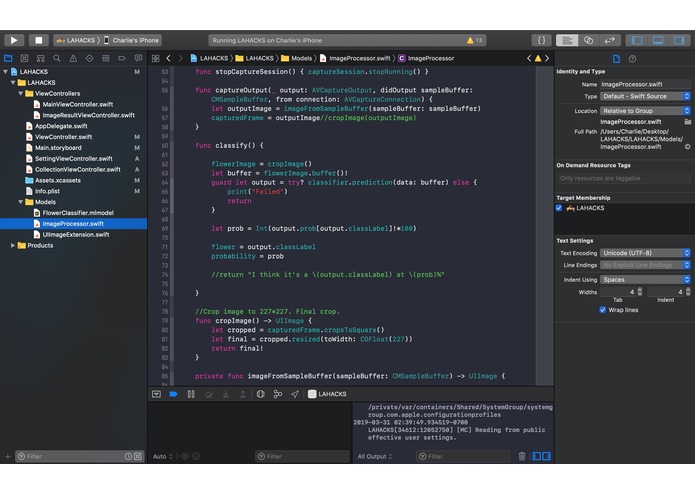Toggle the debug area visibility
This screenshot has height=494, width=695.
pyautogui.click(x=658, y=40)
